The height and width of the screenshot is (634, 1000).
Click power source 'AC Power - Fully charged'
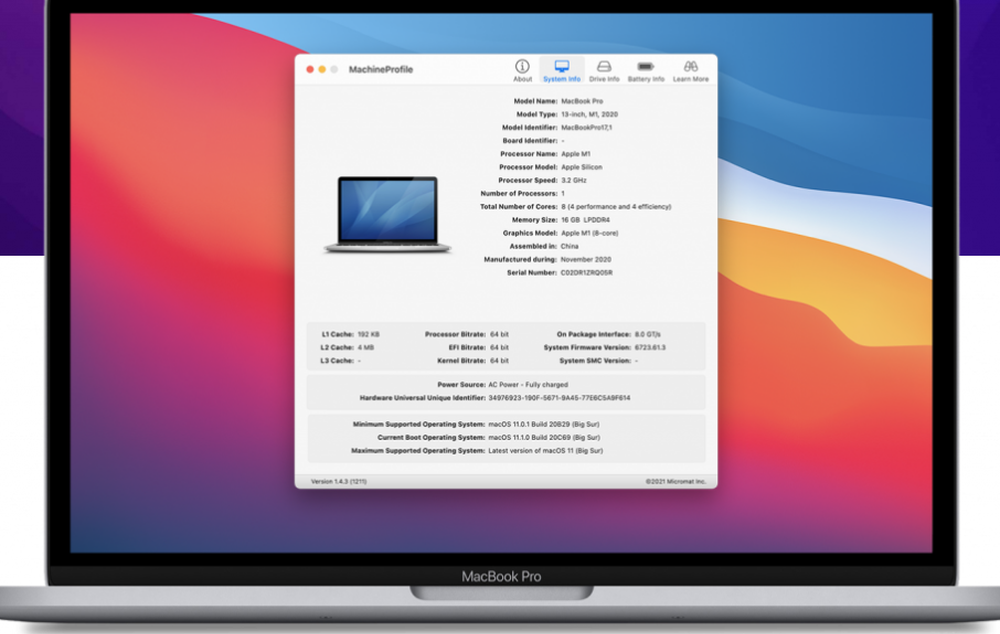(528, 385)
